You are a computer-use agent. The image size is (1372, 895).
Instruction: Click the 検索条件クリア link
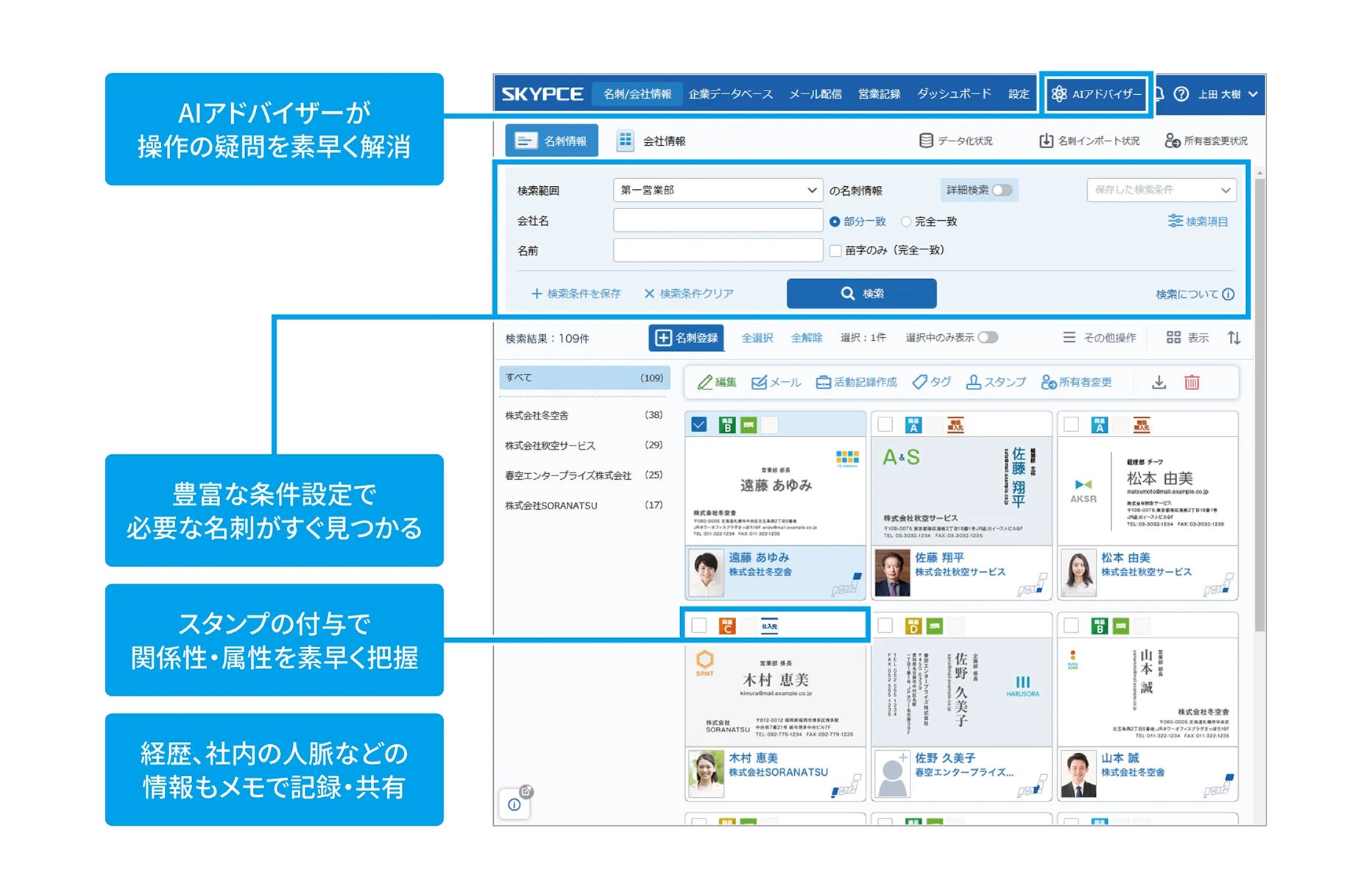pos(689,294)
